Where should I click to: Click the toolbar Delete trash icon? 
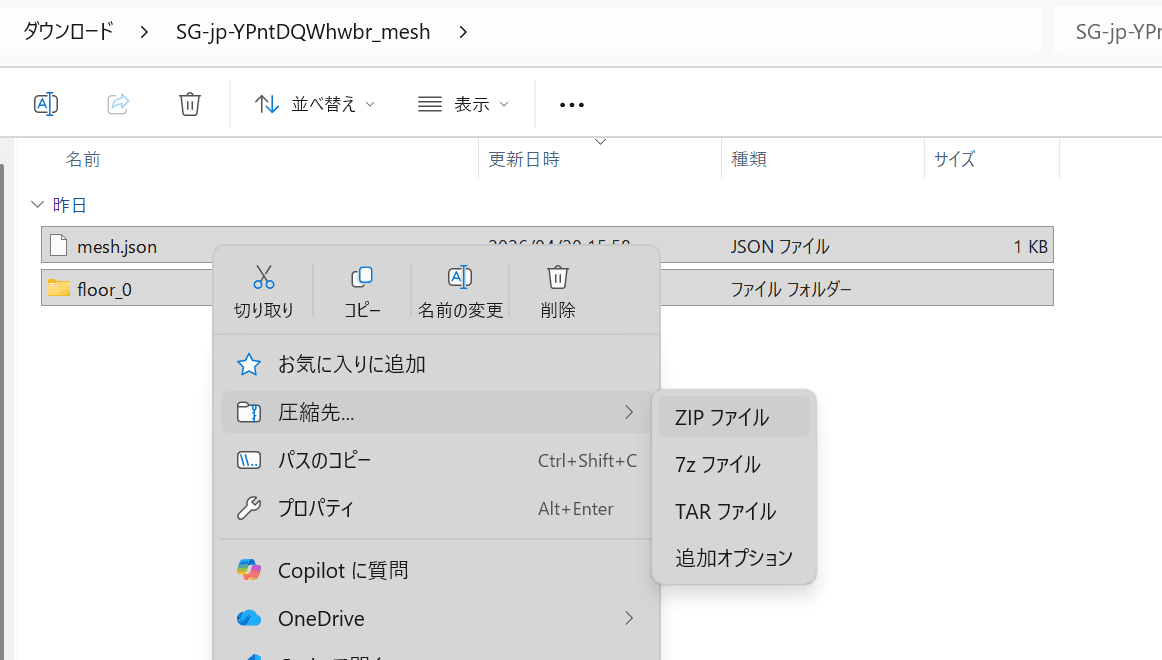pos(190,104)
